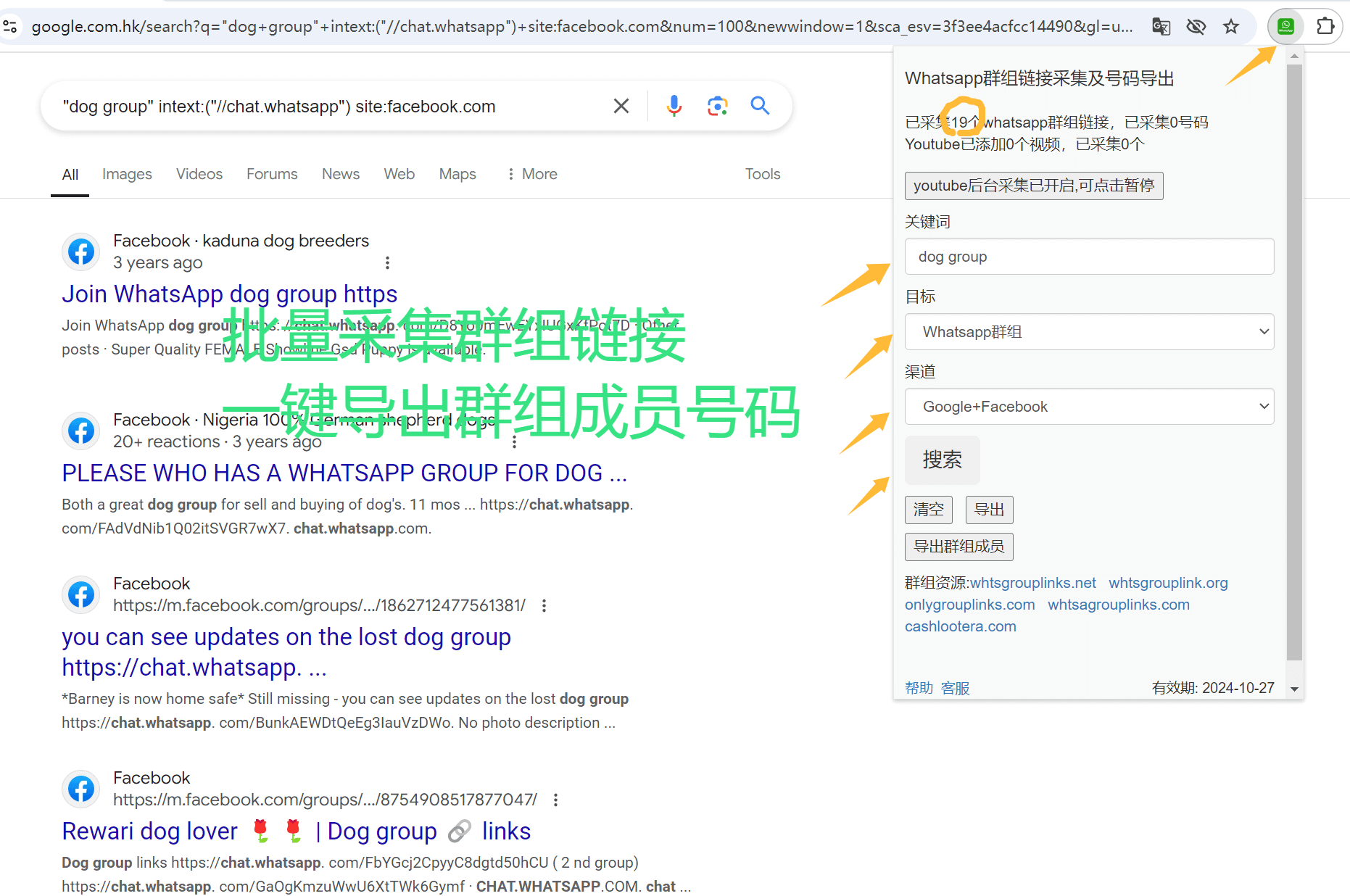Open the 帮助 help link
1350x896 pixels.
tap(919, 688)
